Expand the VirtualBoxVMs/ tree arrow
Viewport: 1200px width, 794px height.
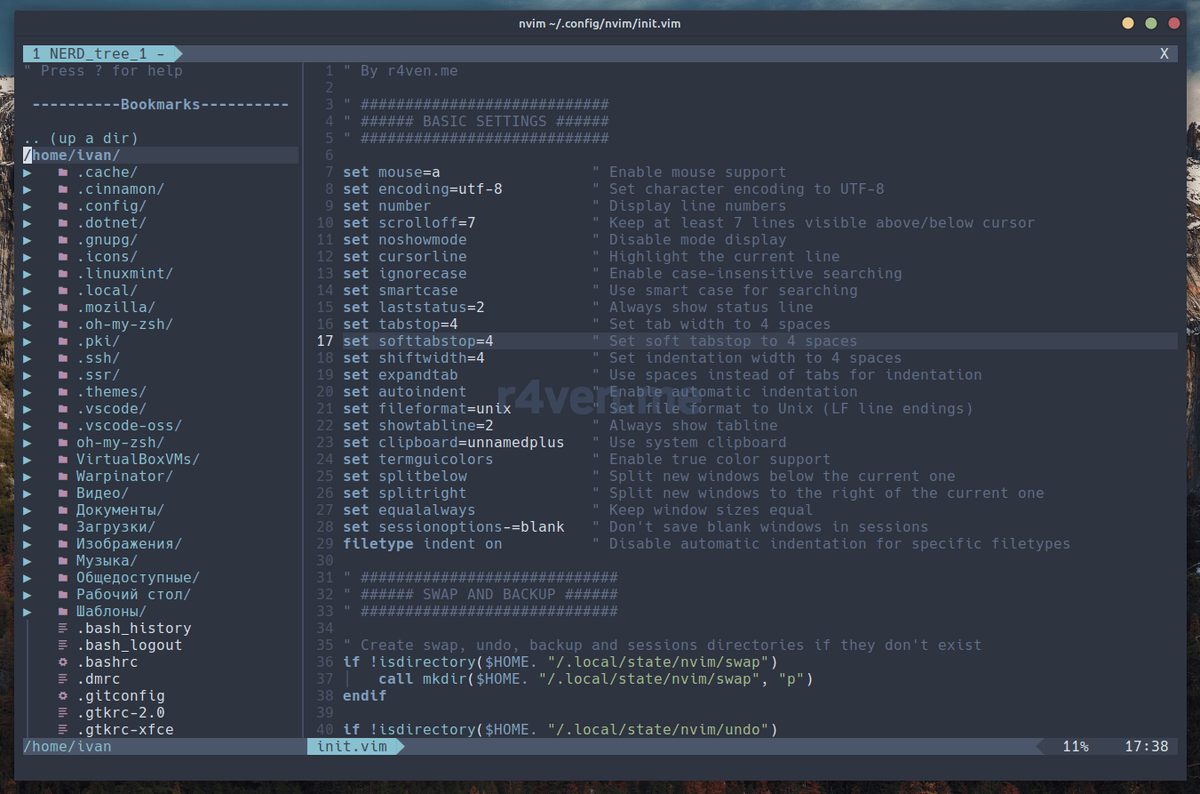tap(28, 459)
